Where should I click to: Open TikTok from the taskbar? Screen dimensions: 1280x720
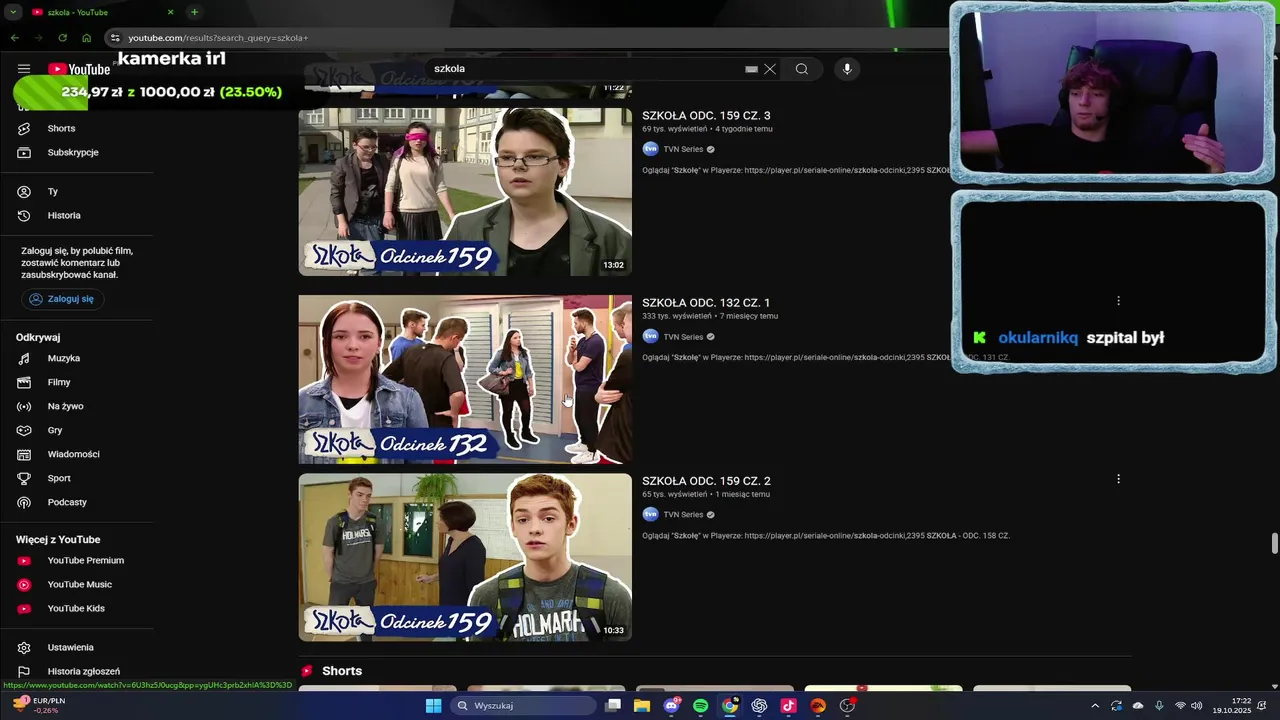(x=788, y=705)
